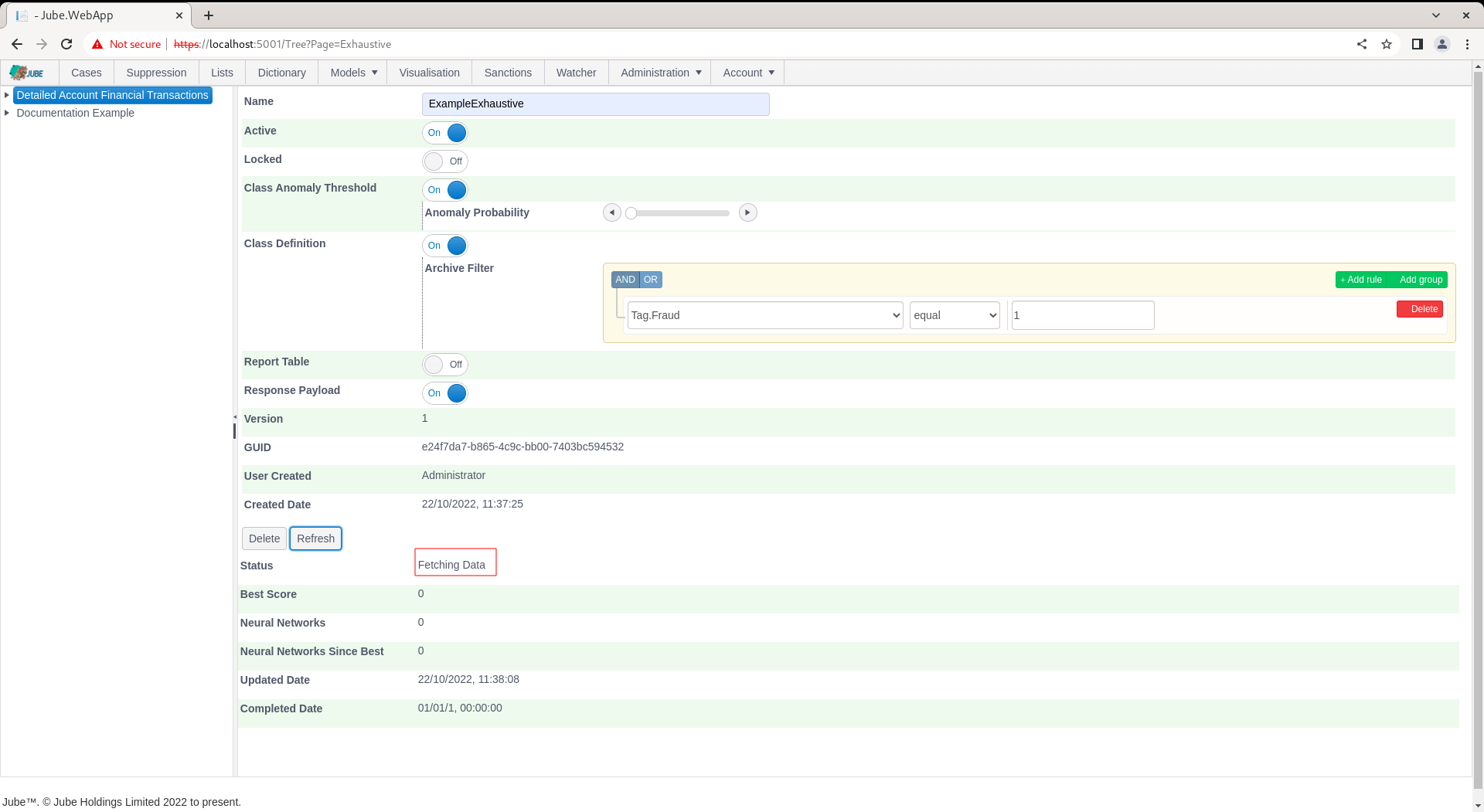Open the browser profile avatar
Viewport: 1484px width, 812px height.
[1442, 44]
